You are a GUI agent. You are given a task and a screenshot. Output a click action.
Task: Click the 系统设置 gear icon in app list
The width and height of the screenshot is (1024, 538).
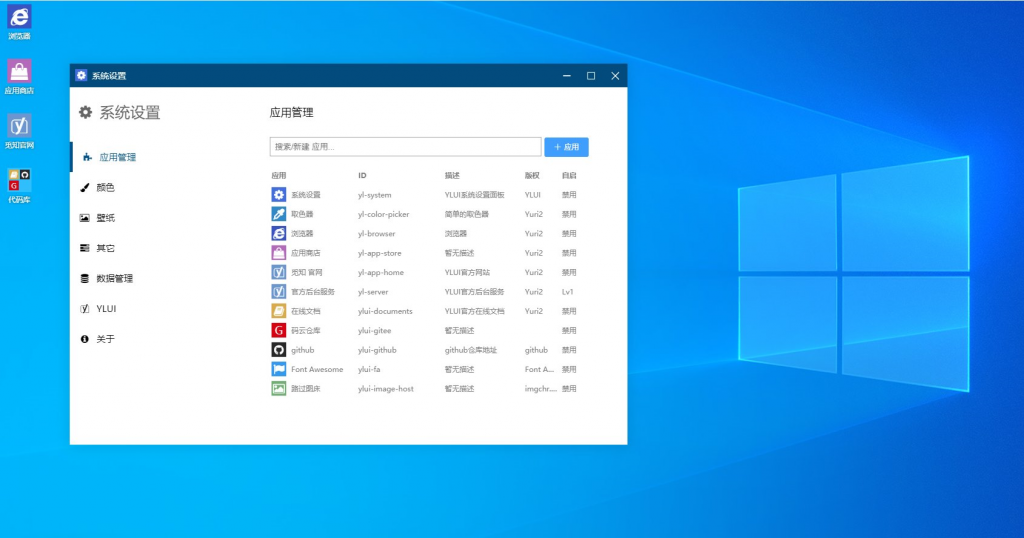point(279,195)
